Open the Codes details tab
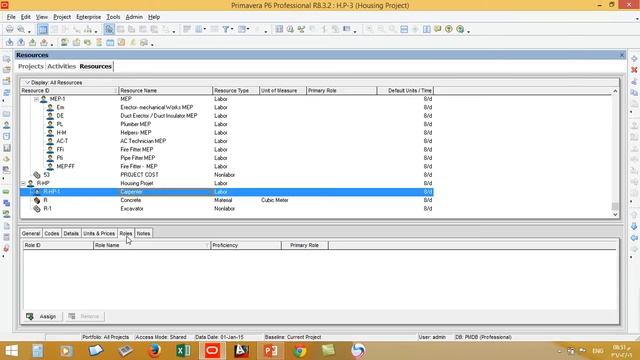Viewport: 640px width, 360px height. [x=51, y=233]
